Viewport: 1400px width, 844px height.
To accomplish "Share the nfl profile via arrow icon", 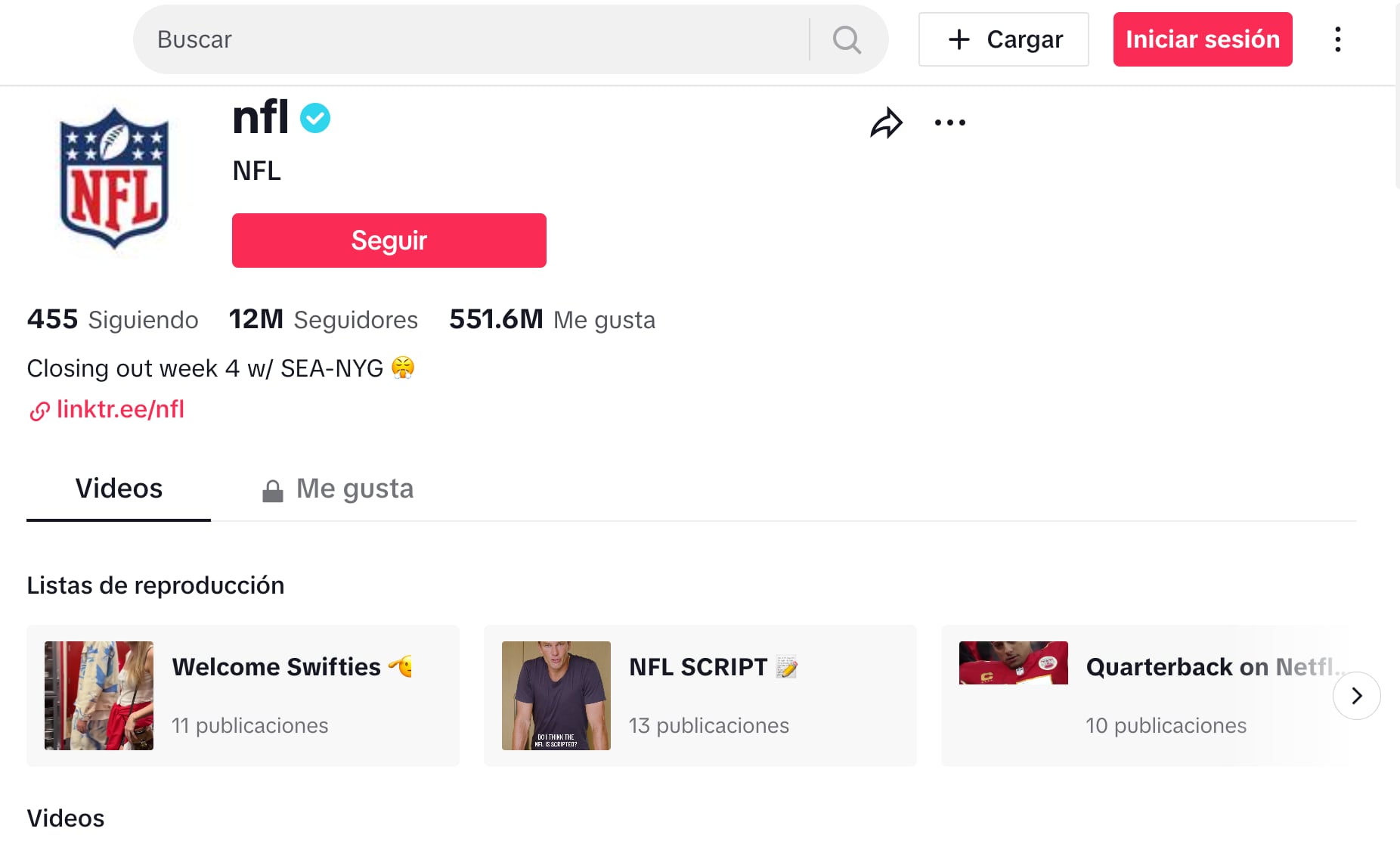I will point(886,123).
